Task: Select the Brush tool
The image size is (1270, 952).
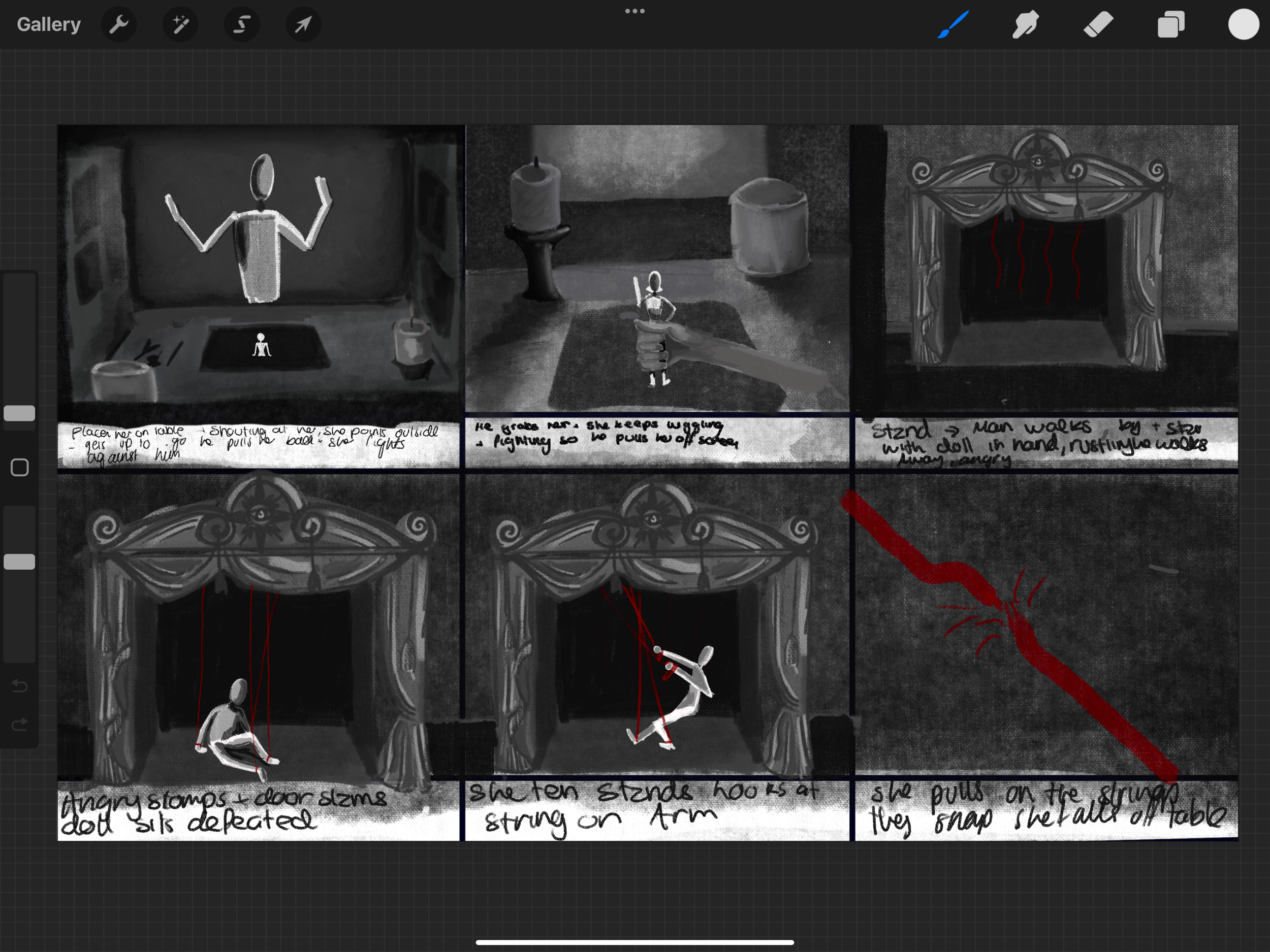Action: [x=953, y=25]
